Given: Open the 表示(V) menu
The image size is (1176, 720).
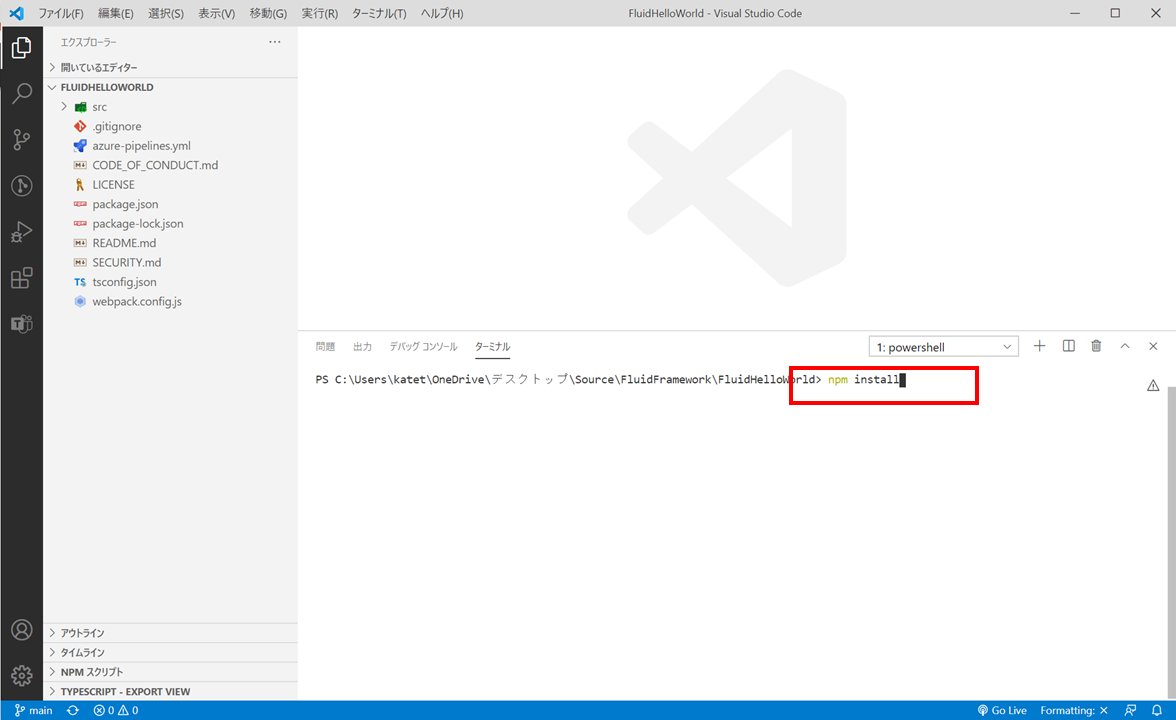Looking at the screenshot, I should tap(217, 13).
